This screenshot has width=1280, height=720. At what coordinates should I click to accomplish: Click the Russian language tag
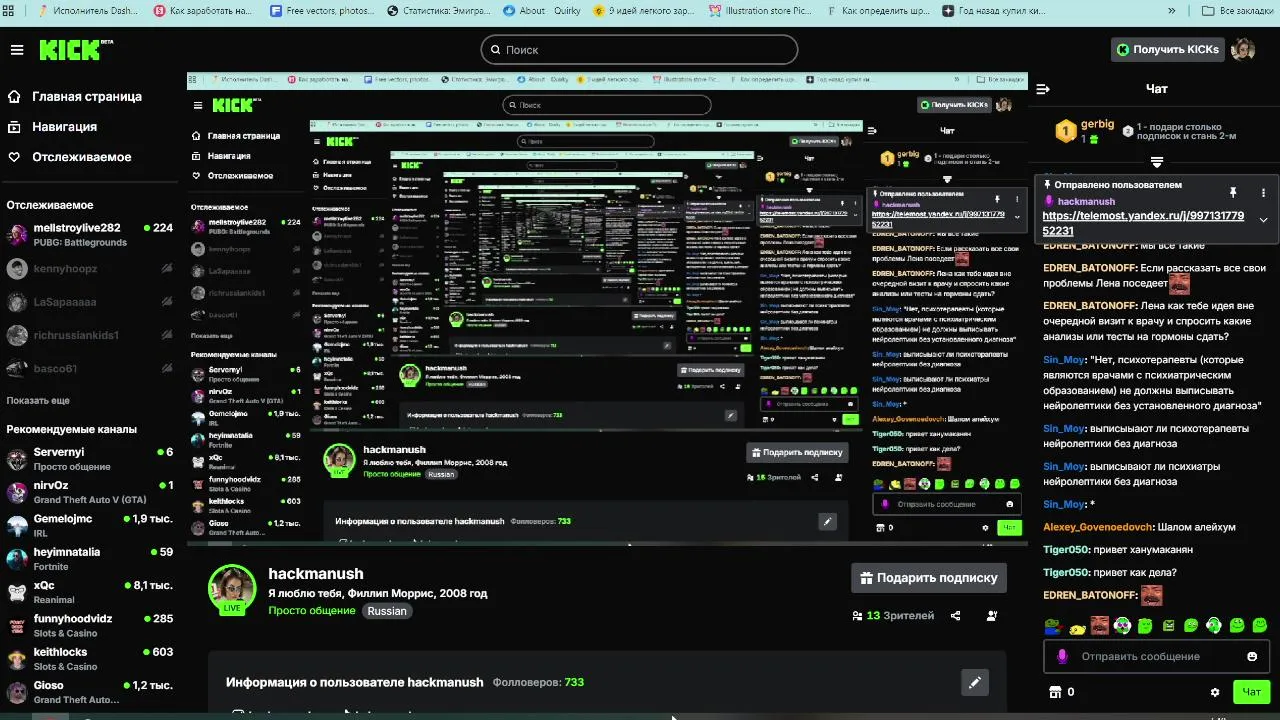point(387,611)
